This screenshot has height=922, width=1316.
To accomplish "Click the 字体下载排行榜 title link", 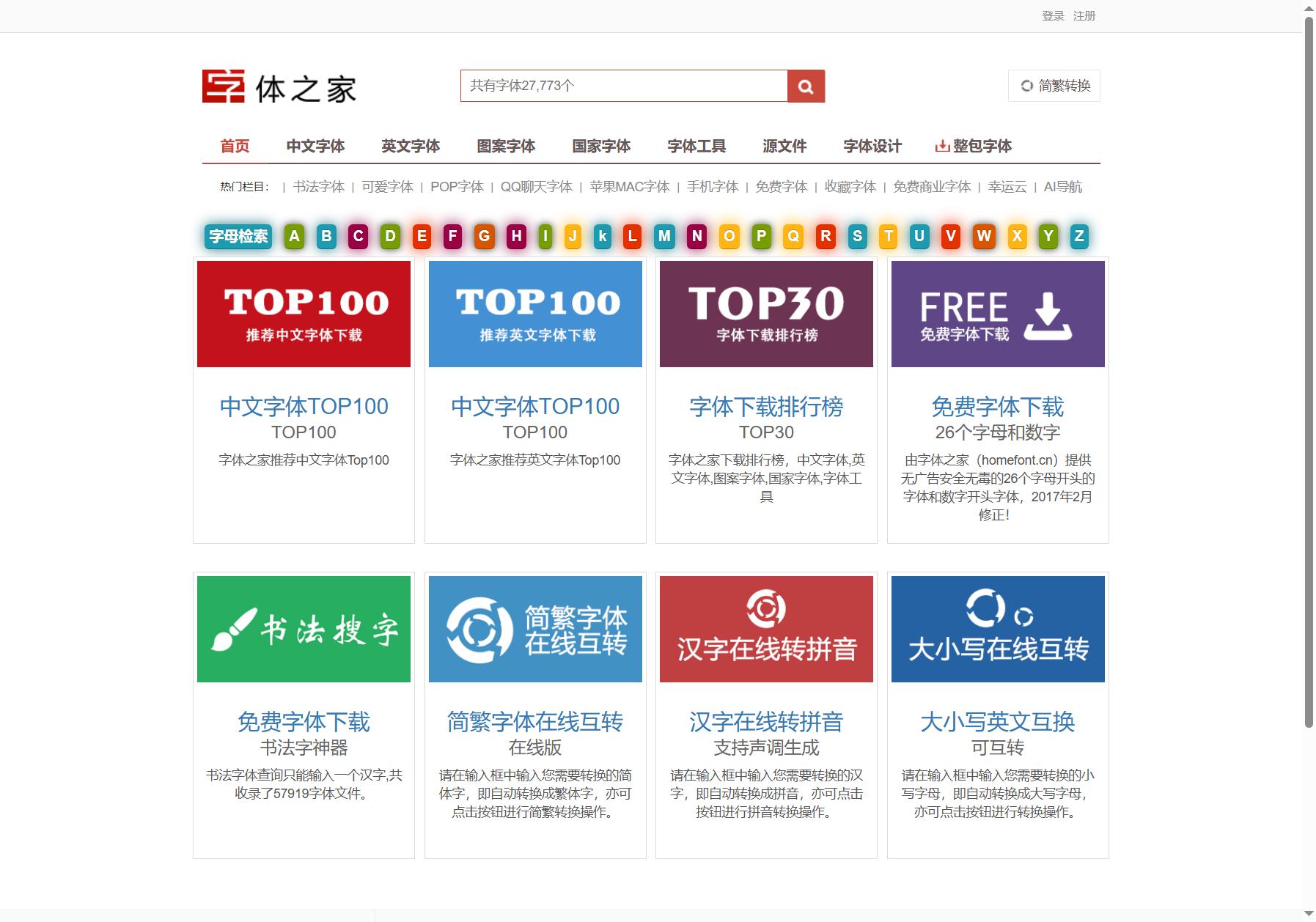I will coord(766,407).
